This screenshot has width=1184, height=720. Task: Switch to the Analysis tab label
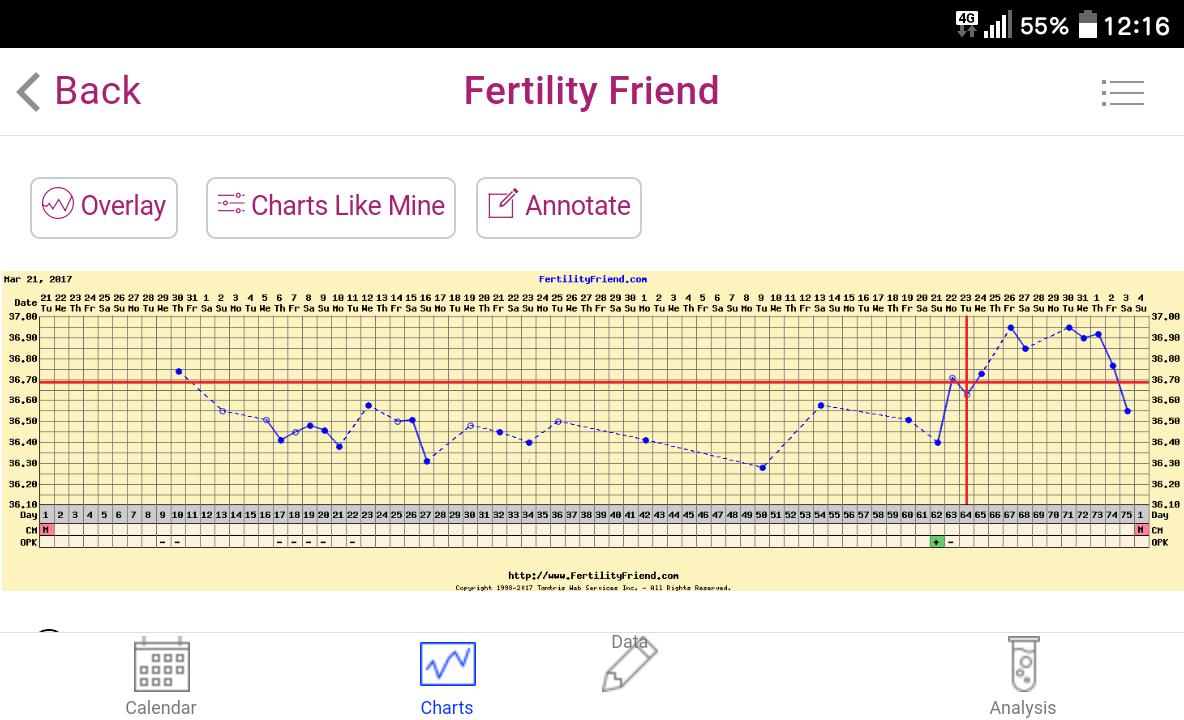1022,707
